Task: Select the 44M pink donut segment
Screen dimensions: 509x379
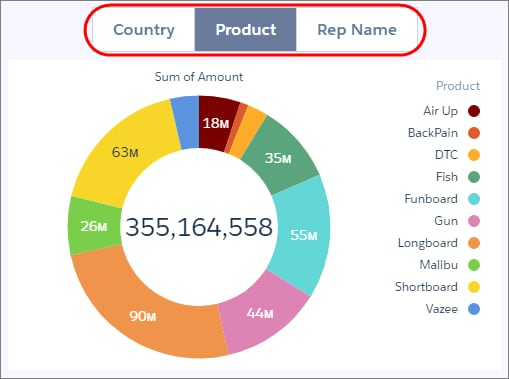Action: click(260, 313)
